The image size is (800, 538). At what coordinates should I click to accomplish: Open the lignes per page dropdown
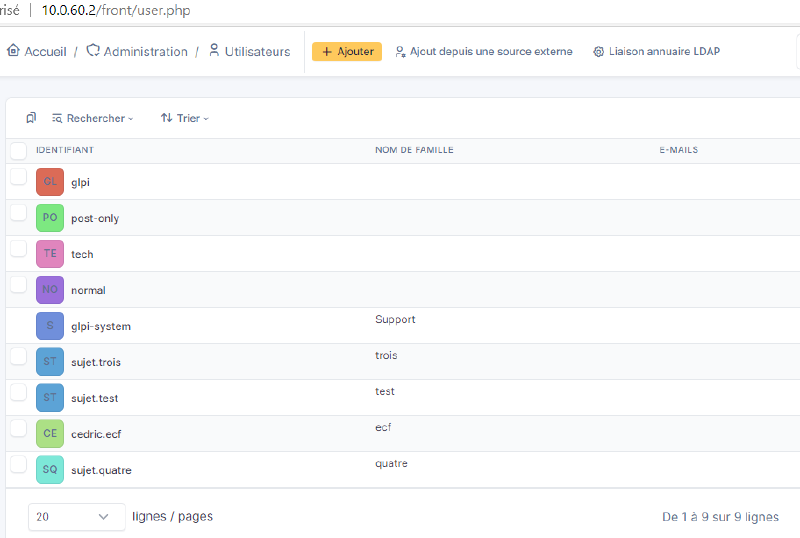(77, 517)
